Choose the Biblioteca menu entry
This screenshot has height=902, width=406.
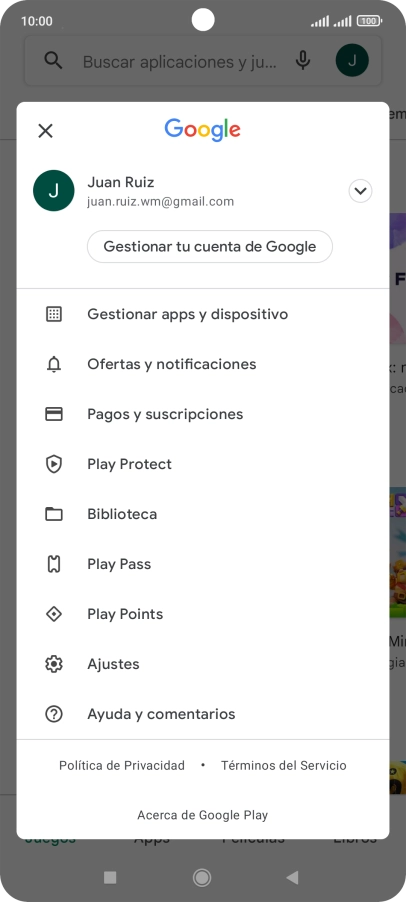[202, 514]
